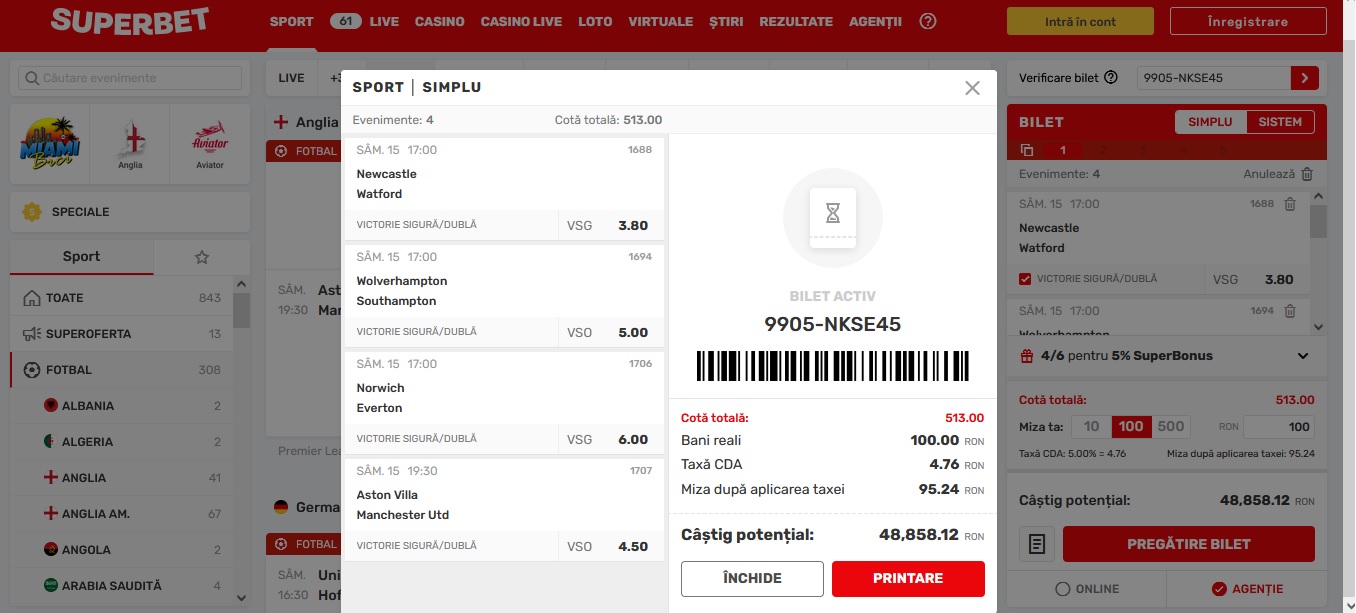The height and width of the screenshot is (613, 1356).
Task: Open the Rezultate menu item
Action: pos(796,21)
